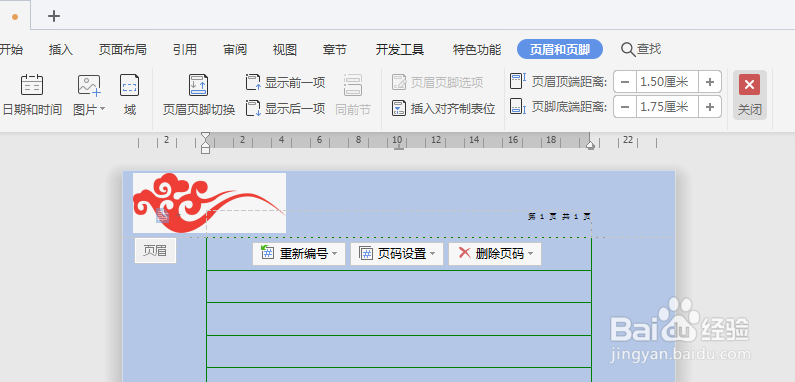Click the 1.75厘米 footer distance field

point(667,107)
